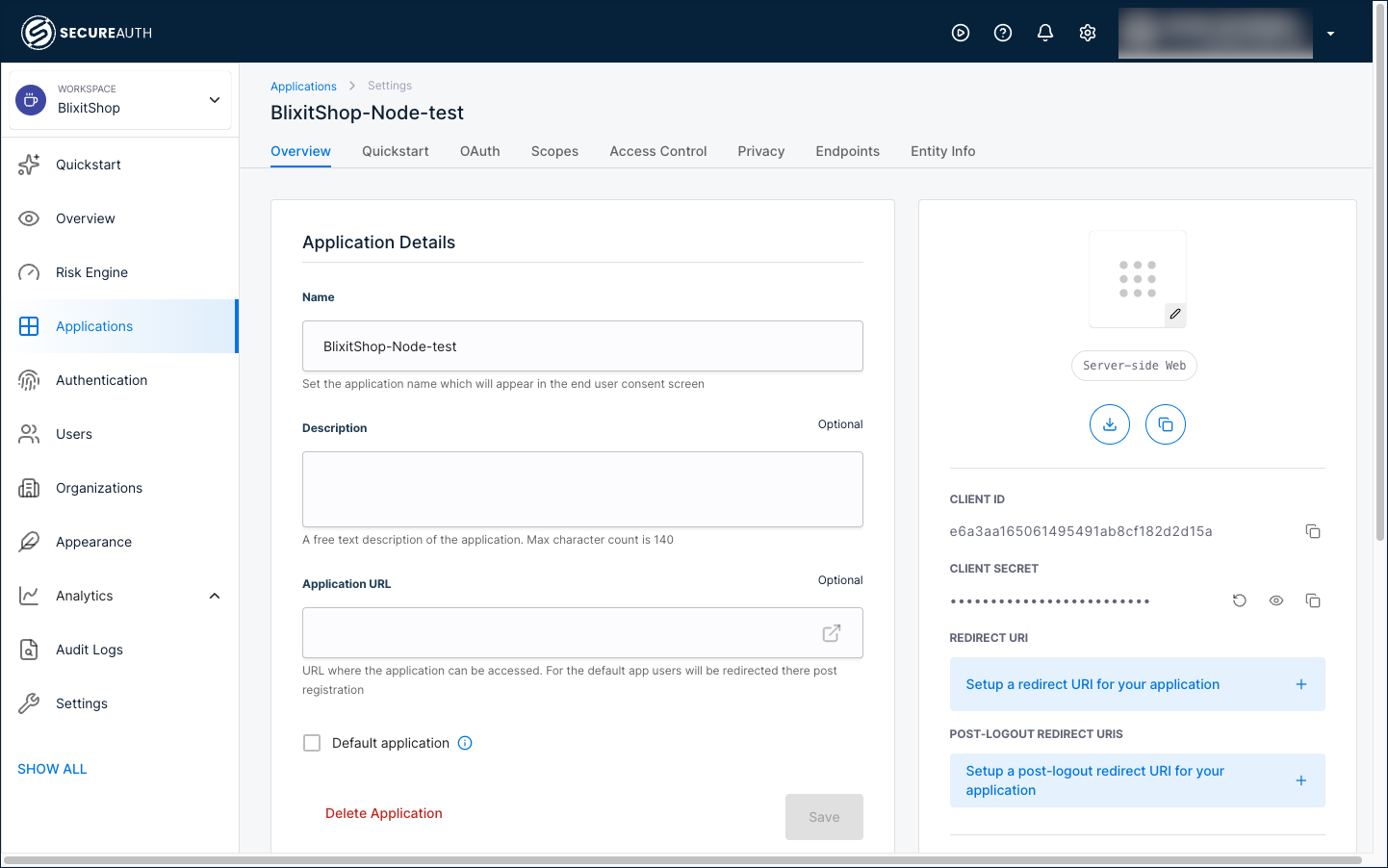This screenshot has height=868, width=1388.
Task: Show Default application info tooltip icon
Action: tap(465, 743)
